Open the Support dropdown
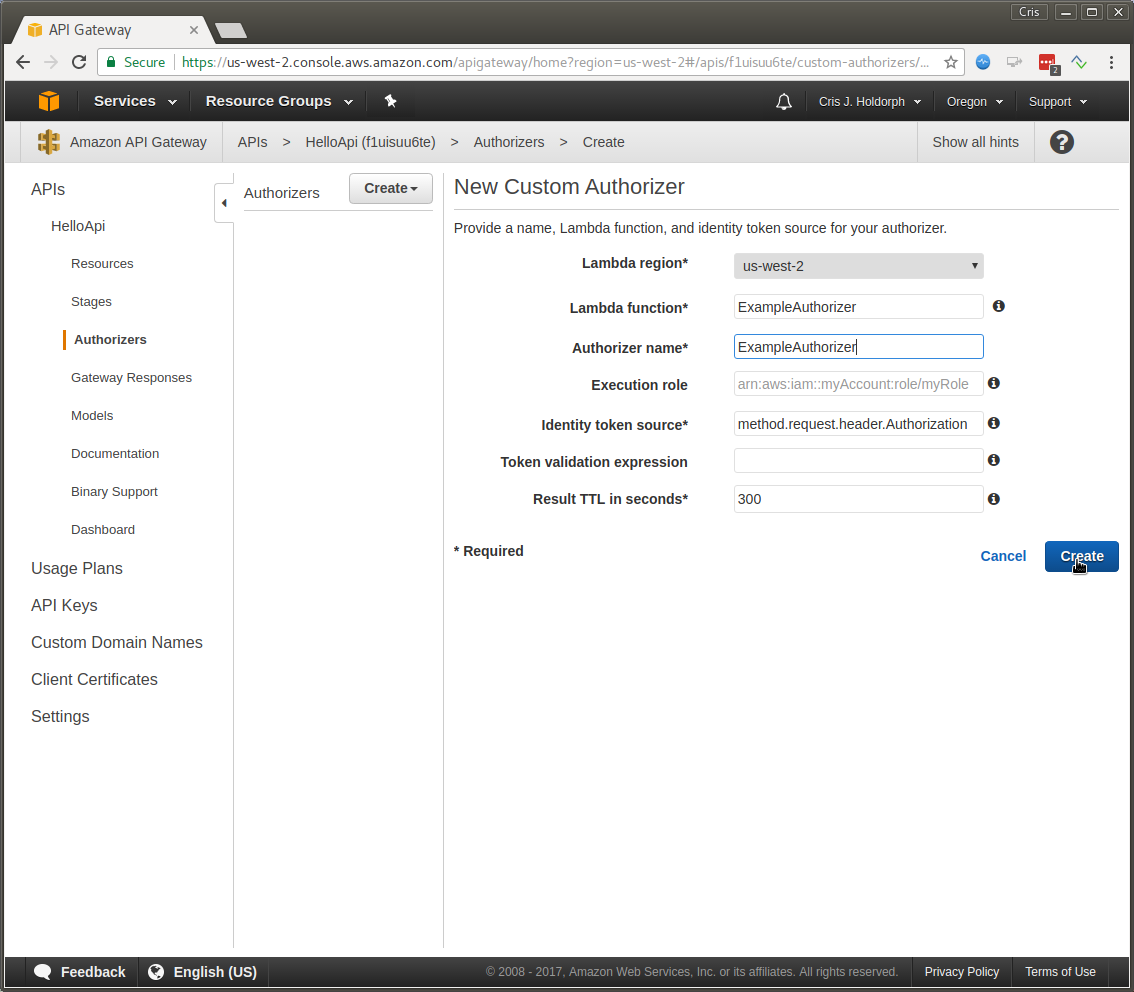 tap(1057, 102)
